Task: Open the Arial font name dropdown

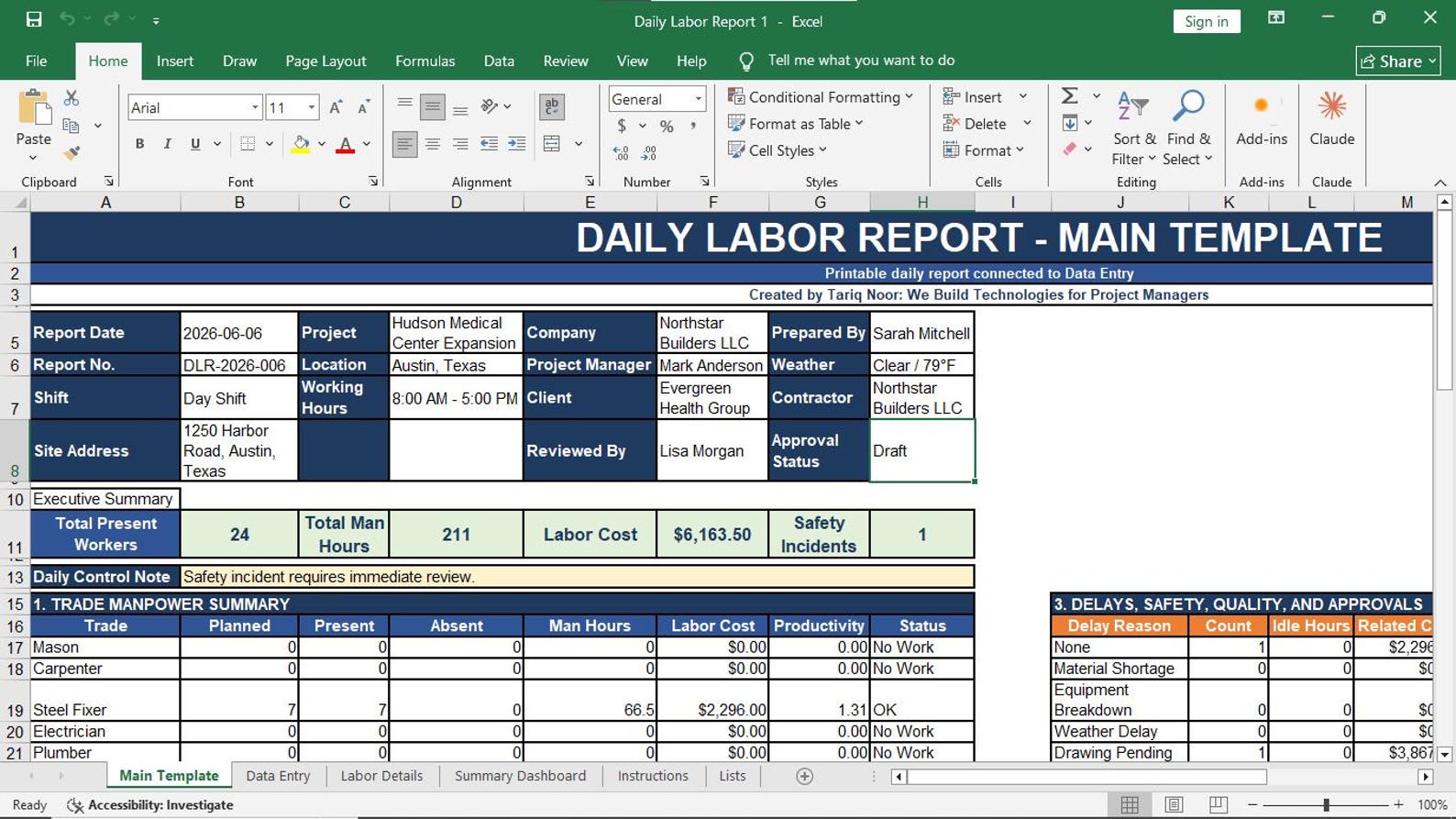Action: point(255,107)
